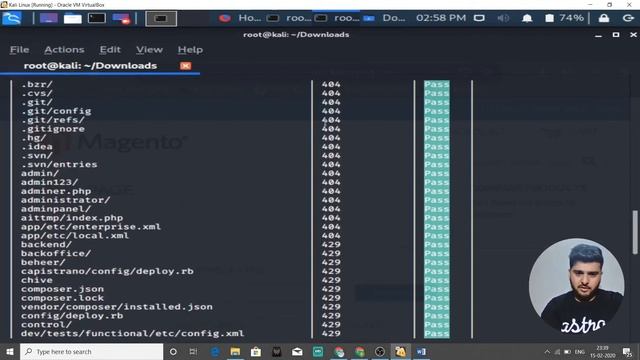Click the logout icon at panel end
The height and width of the screenshot is (360, 640).
tap(628, 18)
